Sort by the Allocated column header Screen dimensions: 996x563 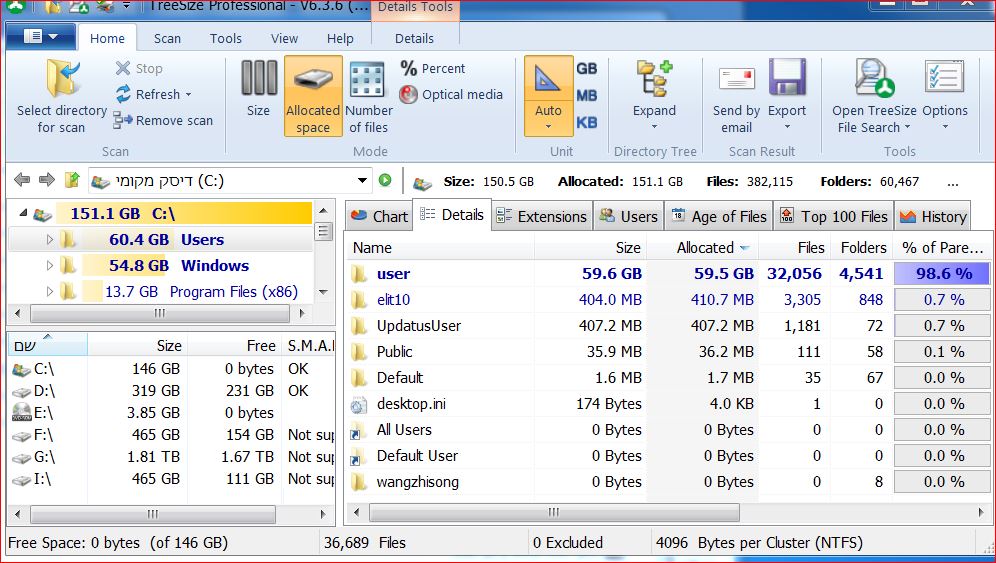click(703, 247)
